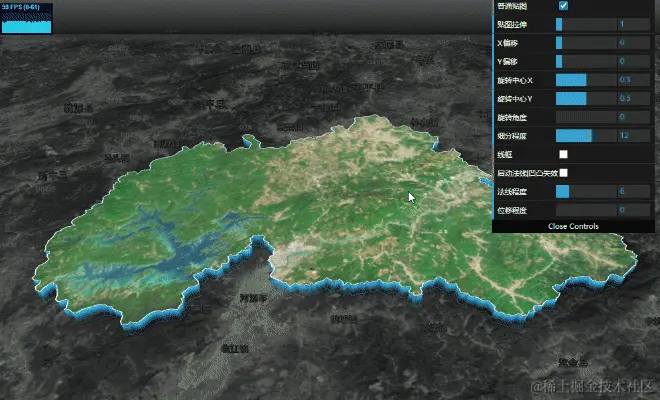Adjust the 贴图拉伸 slider bar
Viewport: 660px width, 400px height.
click(586, 24)
